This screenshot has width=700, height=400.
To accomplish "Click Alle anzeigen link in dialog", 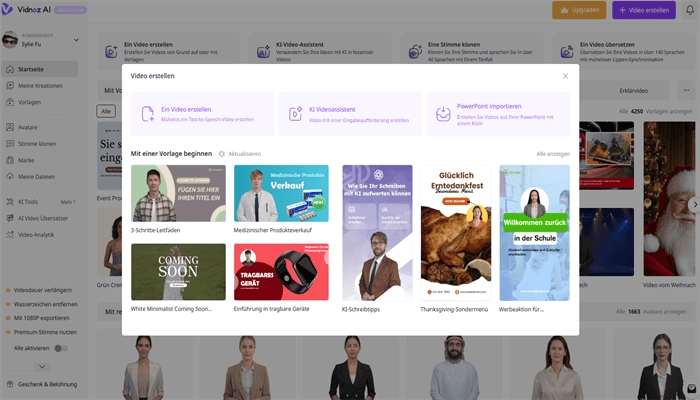I will 553,154.
